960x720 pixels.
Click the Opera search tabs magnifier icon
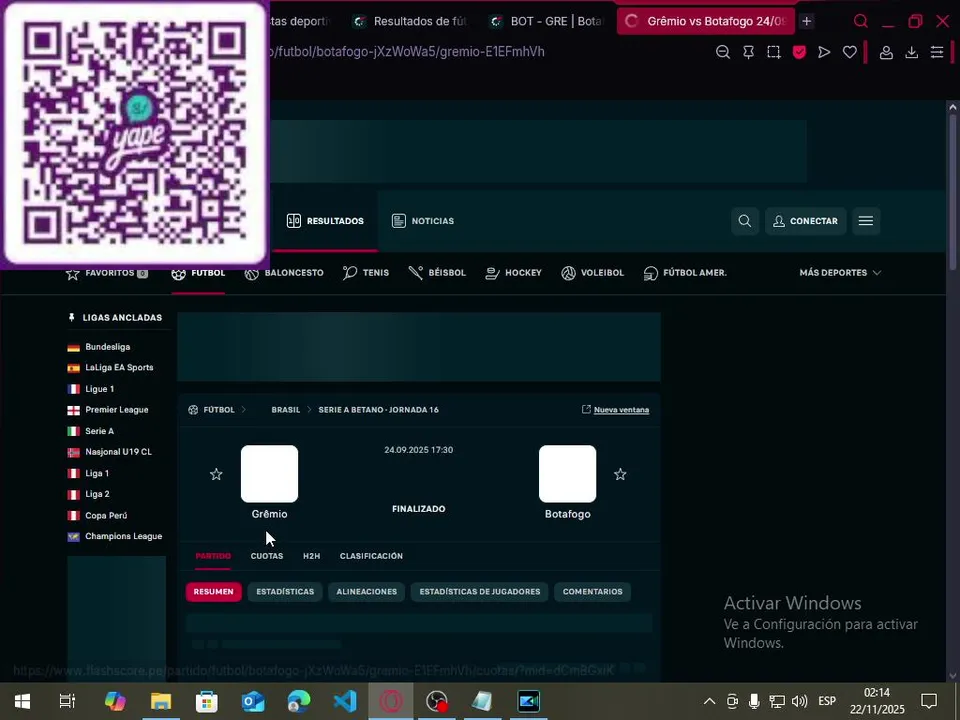pos(860,21)
